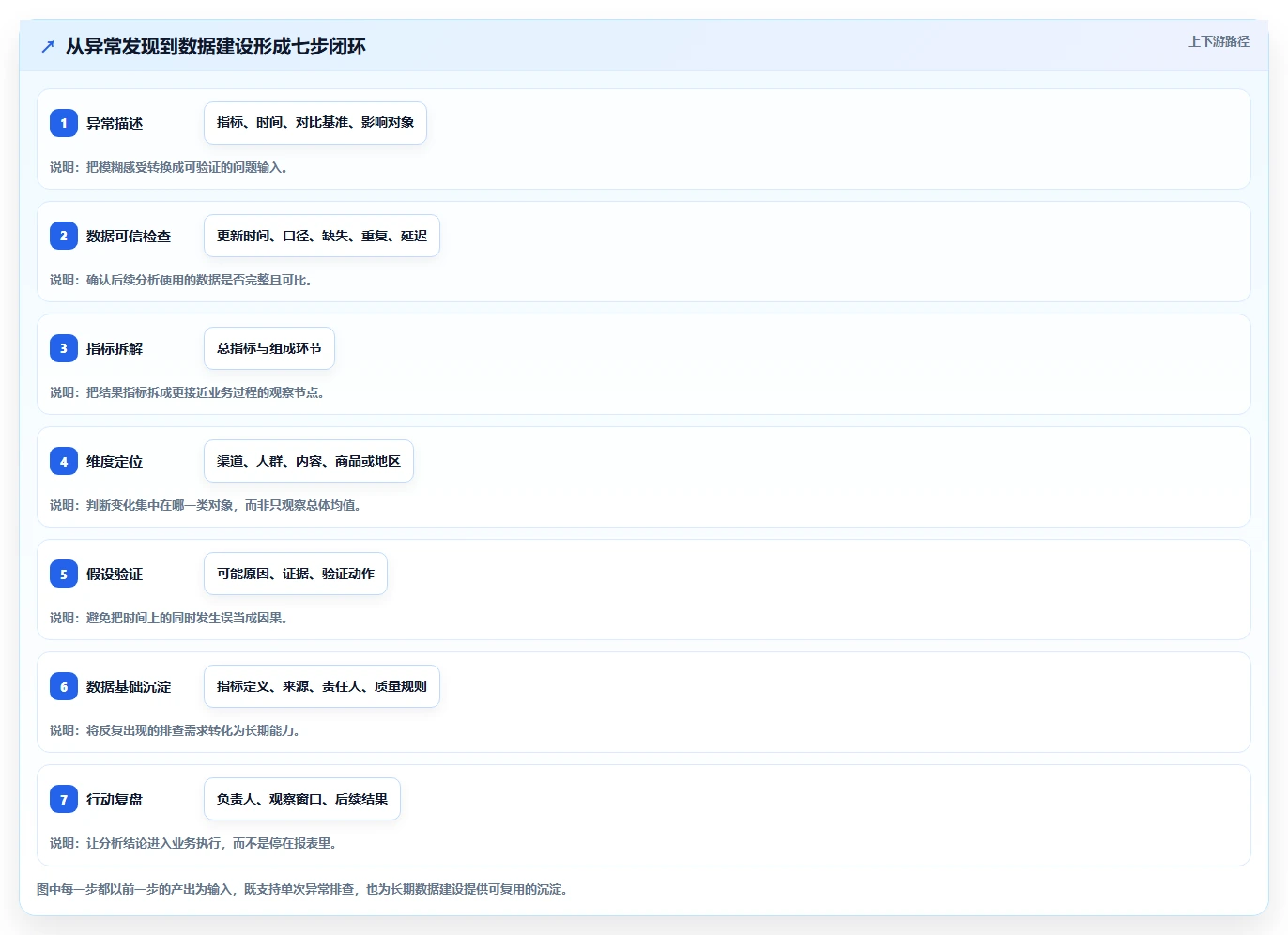The height and width of the screenshot is (935, 1288).
Task: Select step number 5 badge
Action: click(x=64, y=574)
